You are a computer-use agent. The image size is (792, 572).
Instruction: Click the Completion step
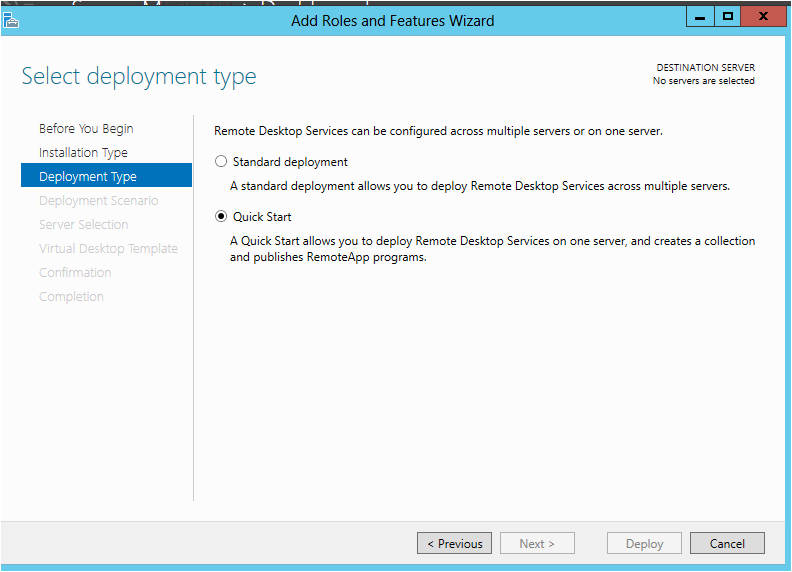(71, 297)
